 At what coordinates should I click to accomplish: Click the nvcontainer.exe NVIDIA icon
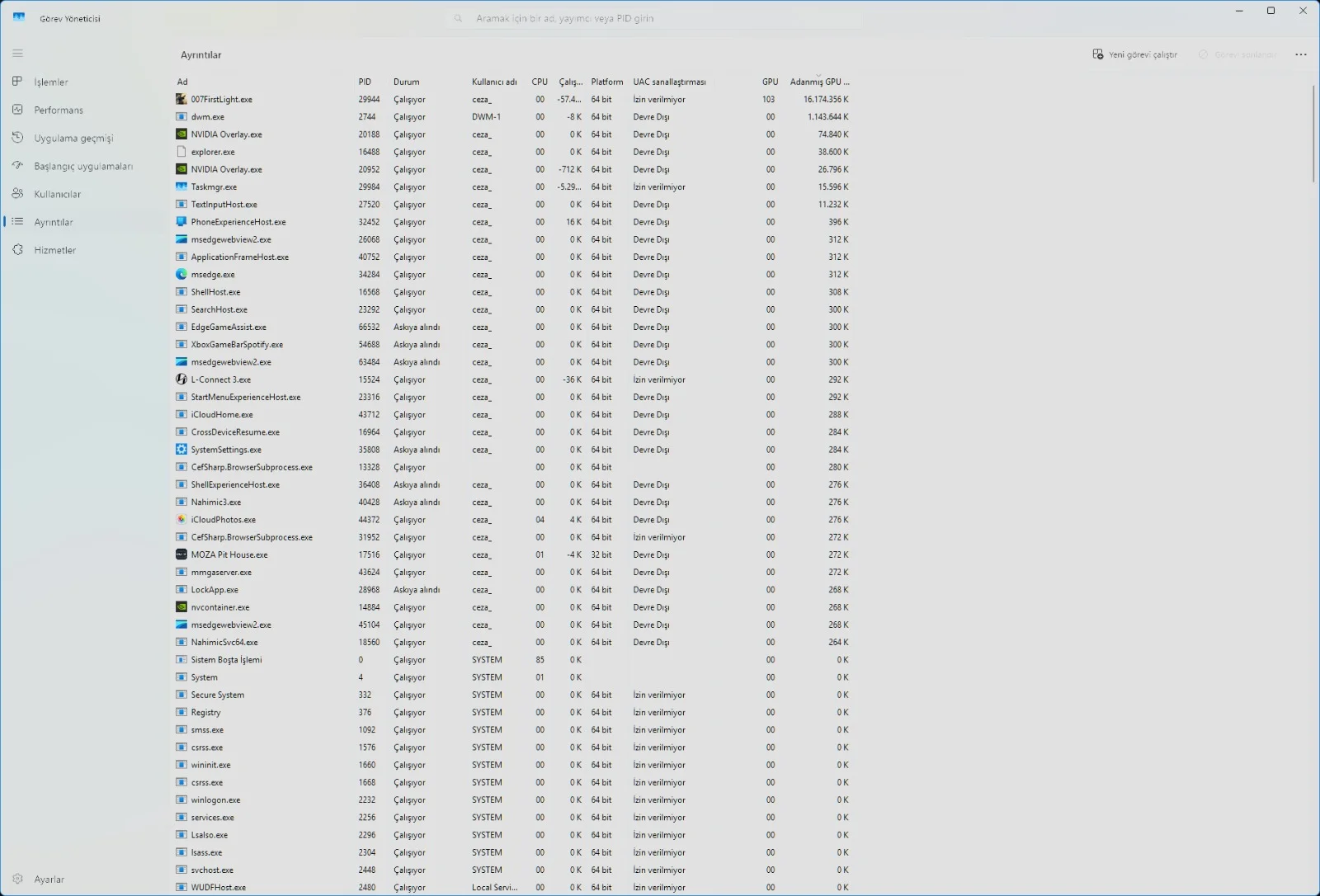pyautogui.click(x=181, y=607)
